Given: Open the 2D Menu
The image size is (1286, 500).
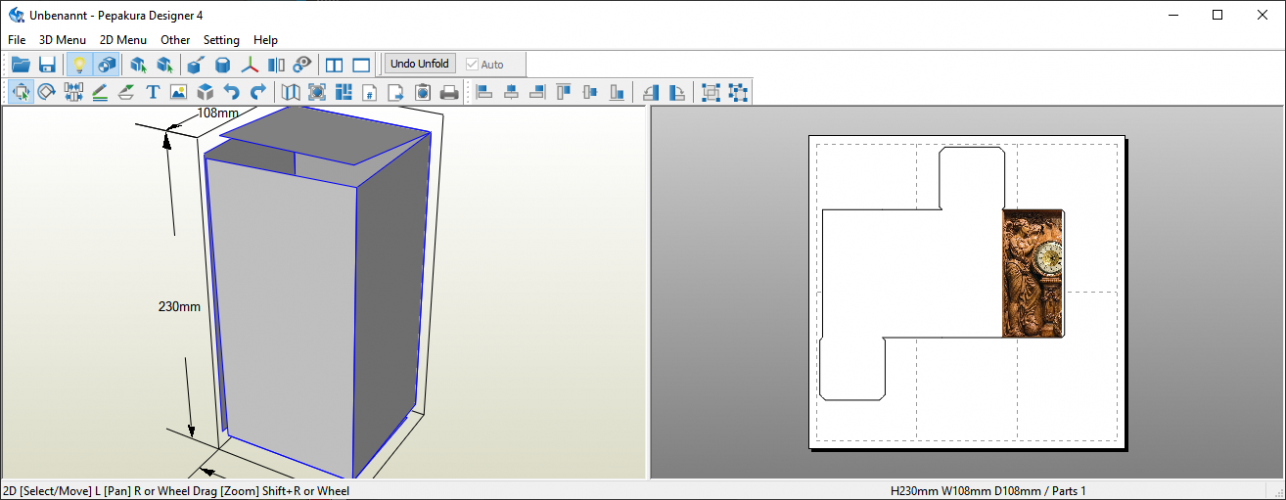Looking at the screenshot, I should (123, 40).
